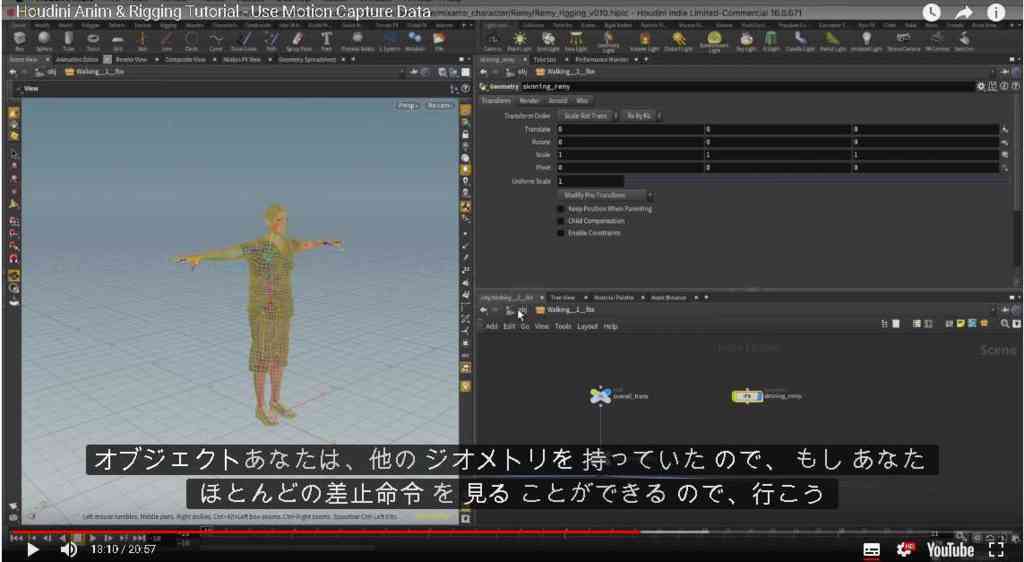Select the Box shelf tool
The width and height of the screenshot is (1024, 562).
click(20, 41)
